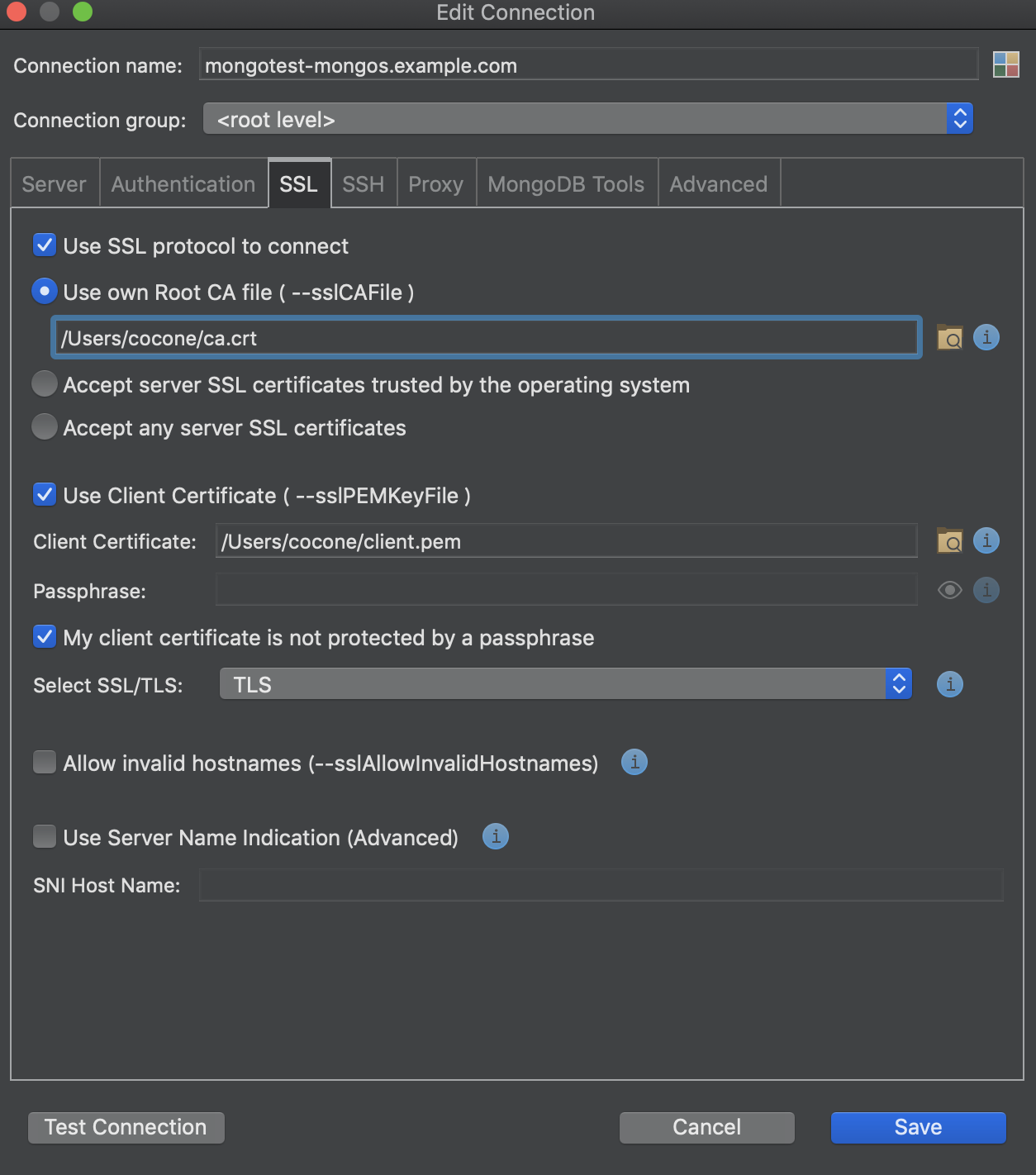The width and height of the screenshot is (1036, 1175).
Task: Select Use own Root CA file option
Action: click(x=45, y=291)
